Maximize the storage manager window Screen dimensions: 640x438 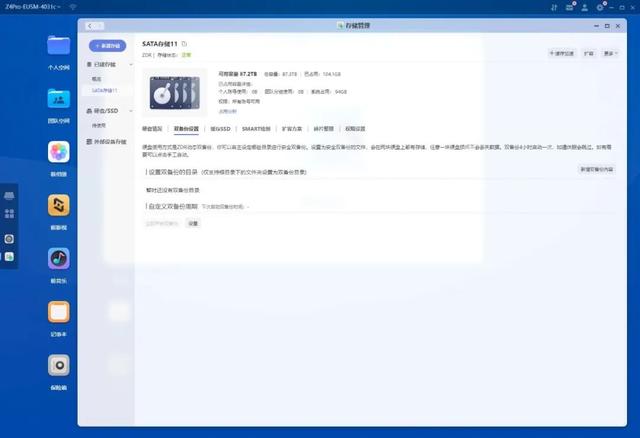click(607, 26)
